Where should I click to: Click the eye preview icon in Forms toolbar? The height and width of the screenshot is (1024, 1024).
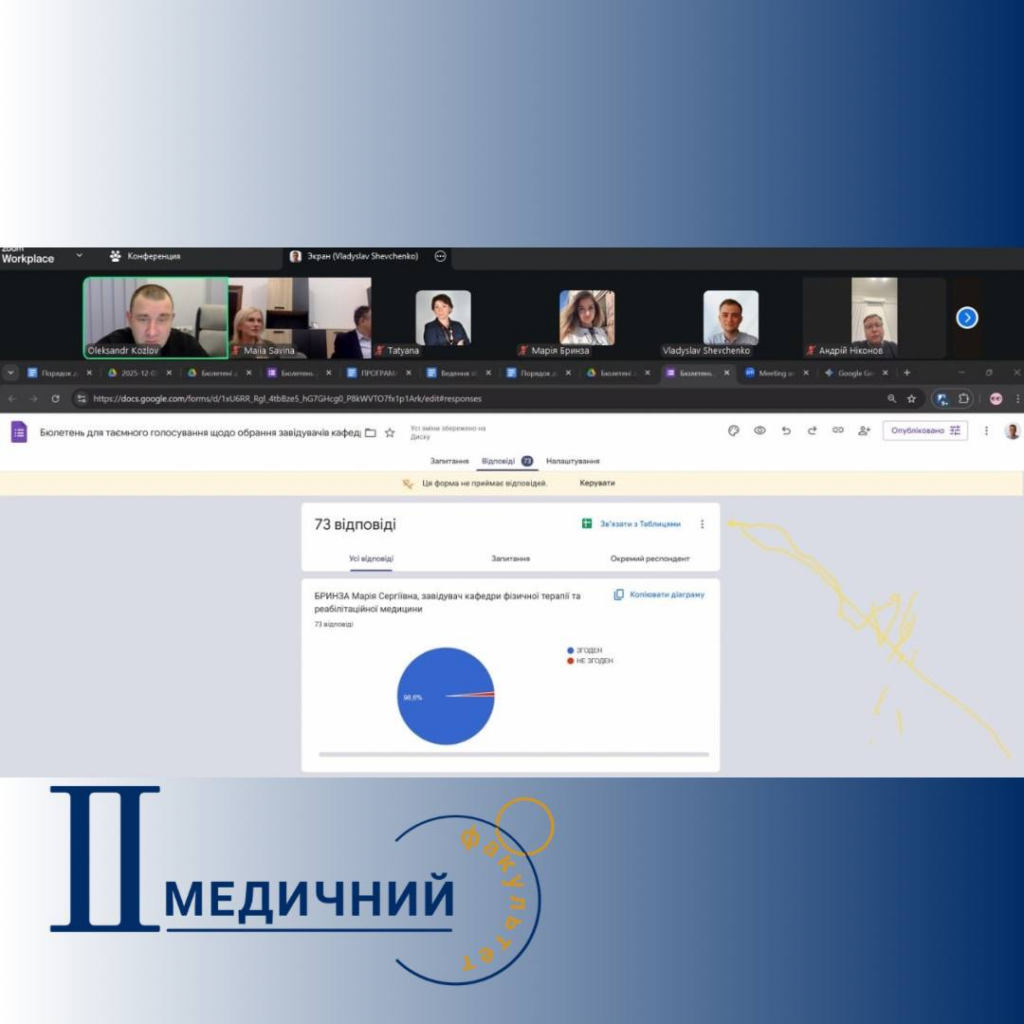pos(759,431)
